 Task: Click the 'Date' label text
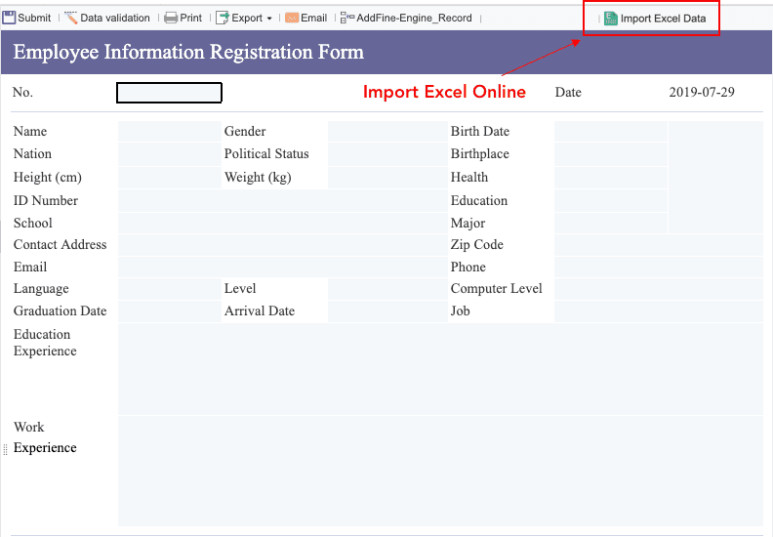tap(568, 92)
